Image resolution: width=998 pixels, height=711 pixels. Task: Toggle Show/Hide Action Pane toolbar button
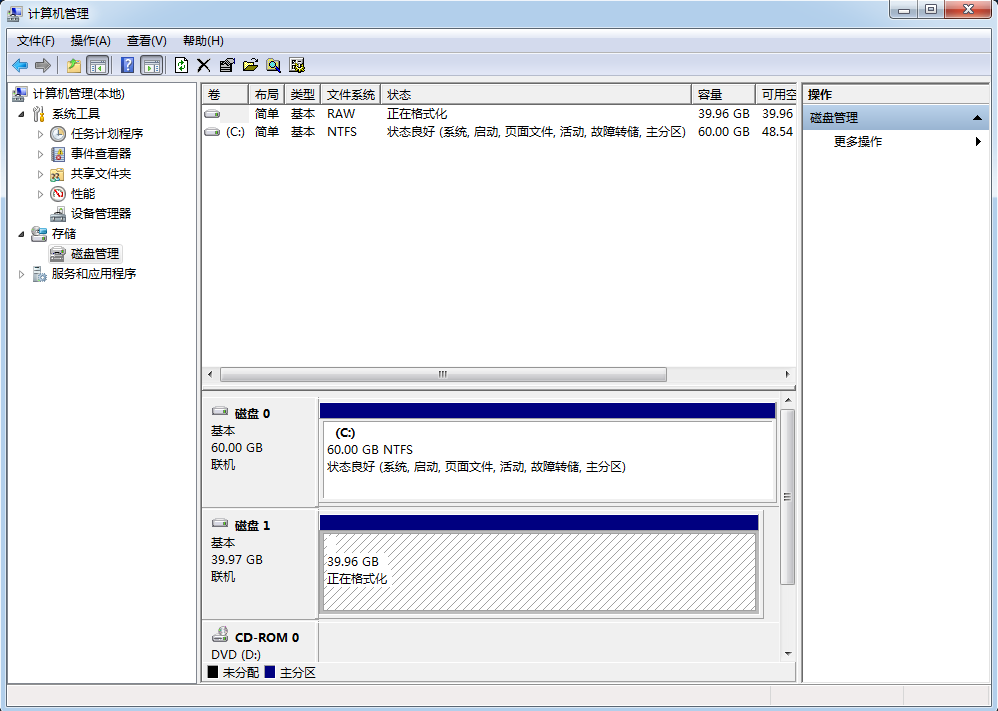[x=151, y=65]
